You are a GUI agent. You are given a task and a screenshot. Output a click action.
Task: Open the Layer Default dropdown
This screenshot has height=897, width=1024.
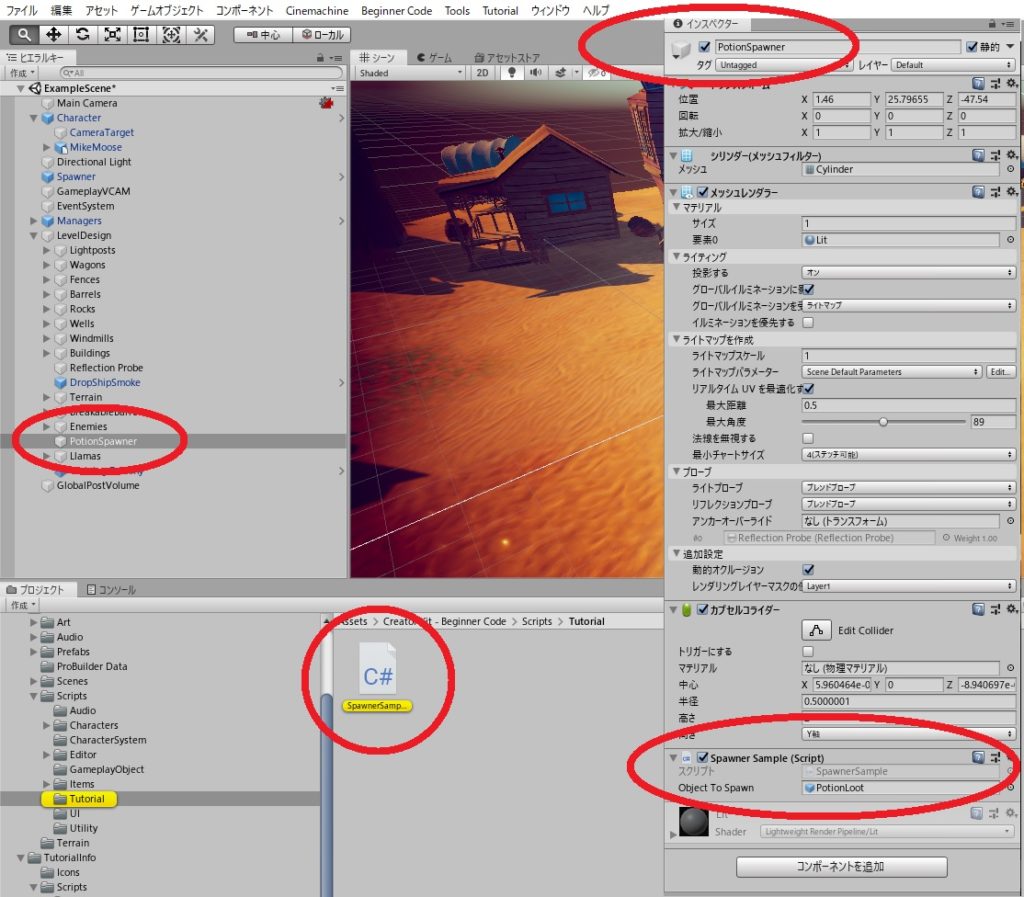click(x=953, y=65)
